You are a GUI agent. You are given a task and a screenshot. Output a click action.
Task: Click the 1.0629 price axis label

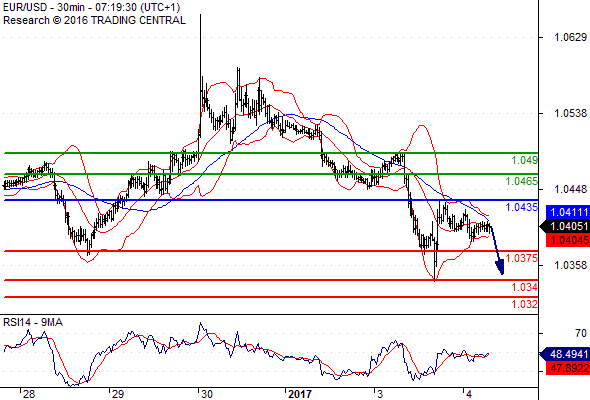pyautogui.click(x=570, y=37)
